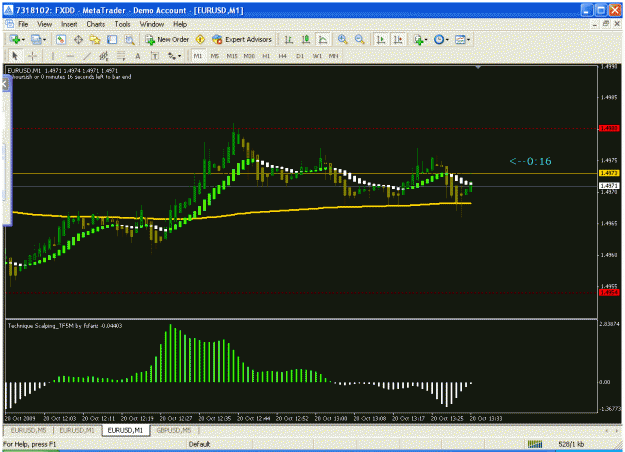Open the Charts menu
Viewport: 625px width, 452px height.
click(96, 24)
